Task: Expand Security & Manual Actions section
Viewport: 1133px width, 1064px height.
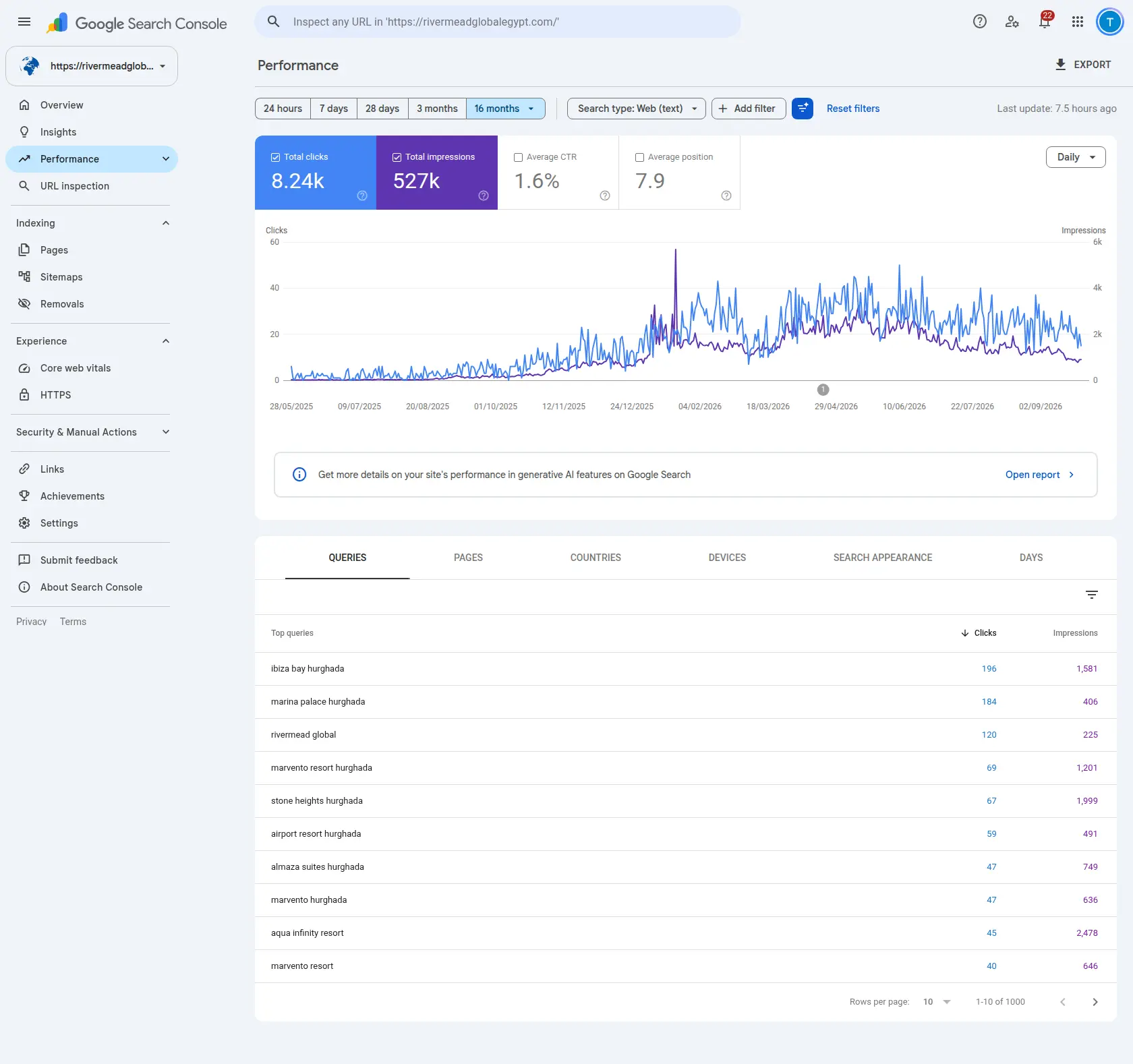Action: pos(166,432)
